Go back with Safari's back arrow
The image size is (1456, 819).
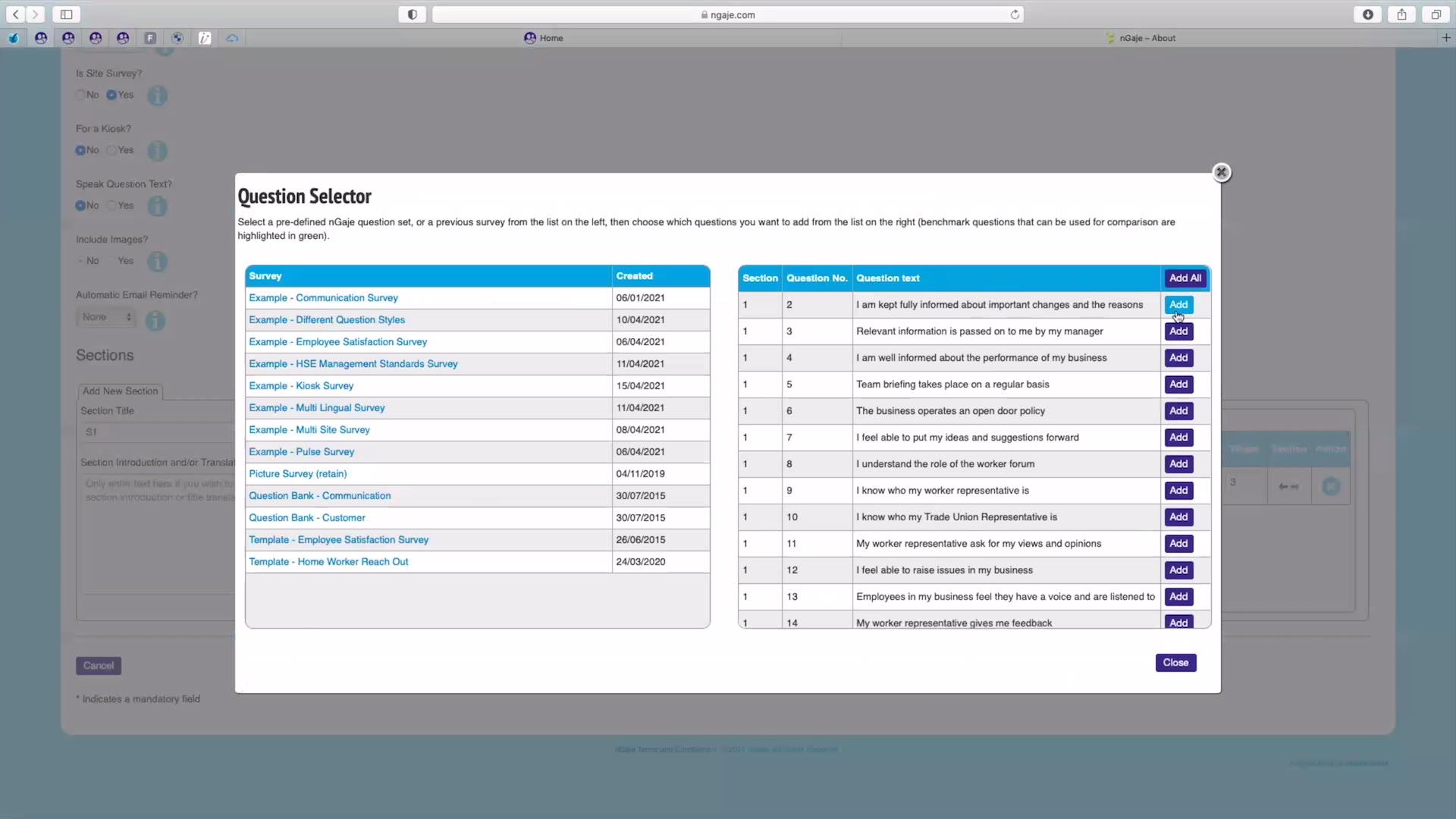coord(16,14)
